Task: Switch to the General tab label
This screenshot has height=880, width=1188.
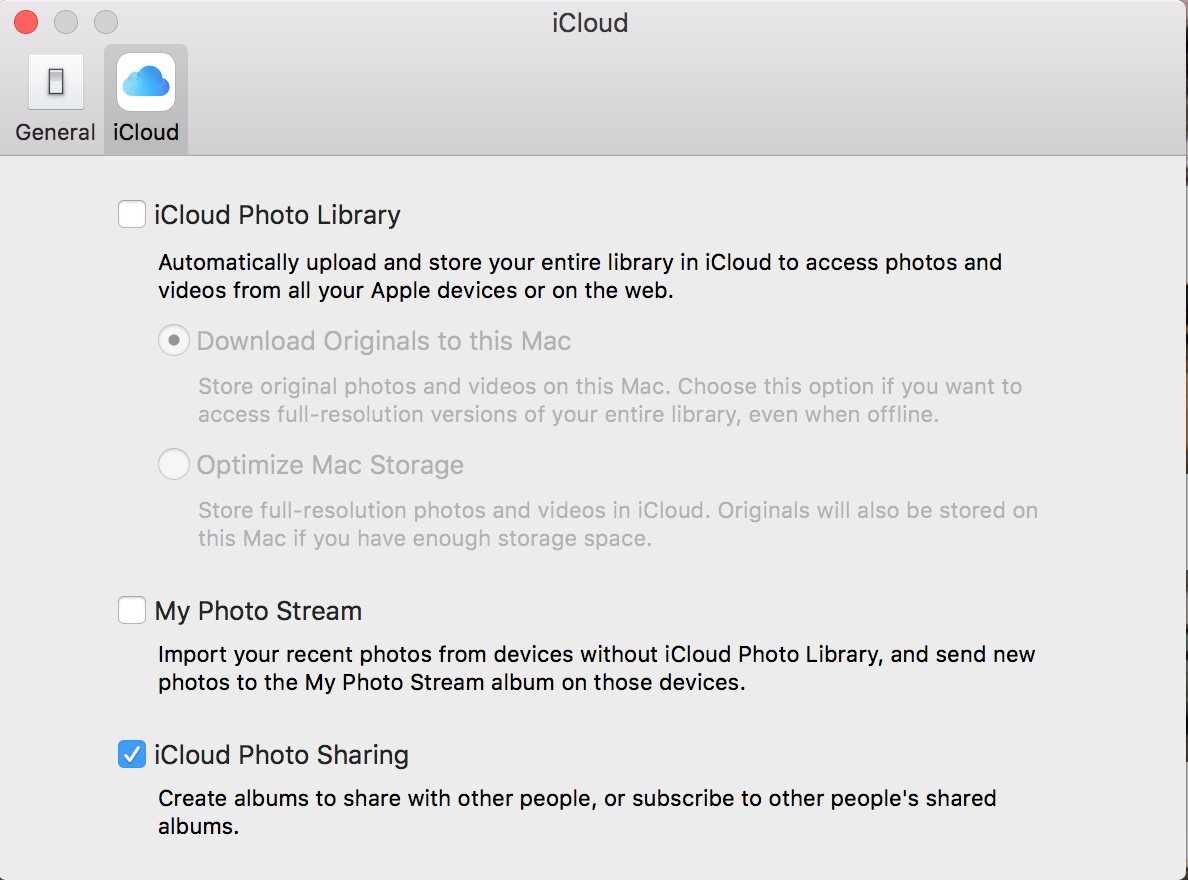Action: 55,132
